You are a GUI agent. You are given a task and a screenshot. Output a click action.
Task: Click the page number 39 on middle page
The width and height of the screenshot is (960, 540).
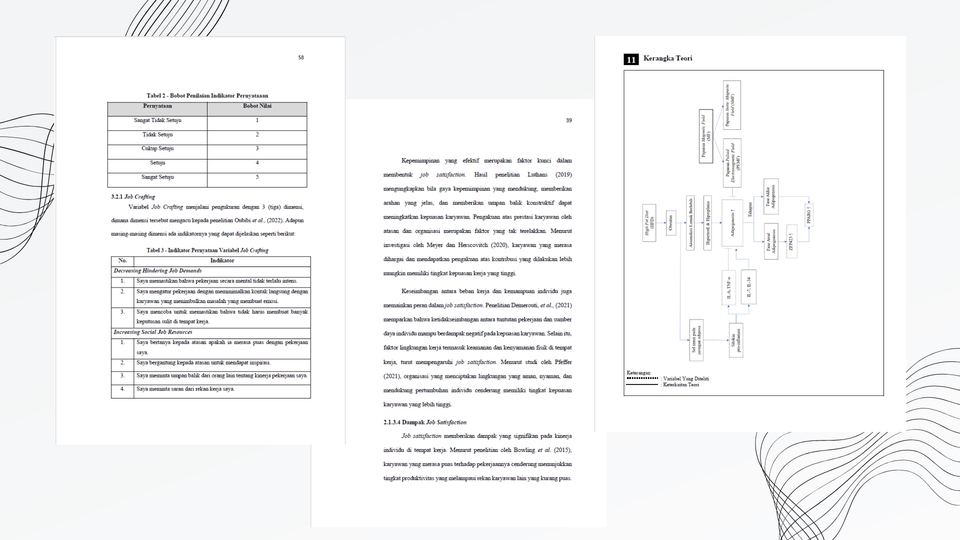coord(569,121)
